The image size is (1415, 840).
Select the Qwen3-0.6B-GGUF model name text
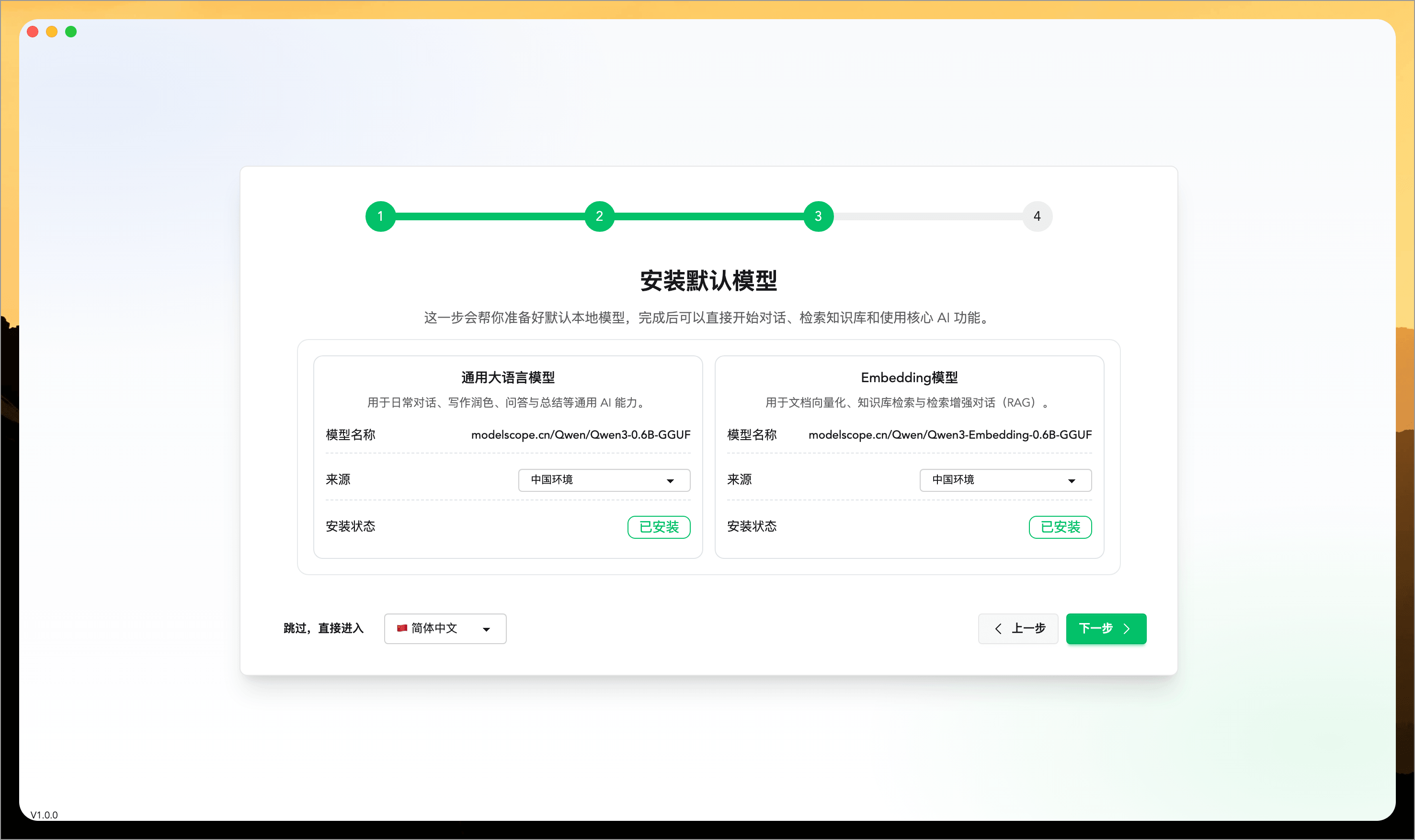(x=581, y=435)
